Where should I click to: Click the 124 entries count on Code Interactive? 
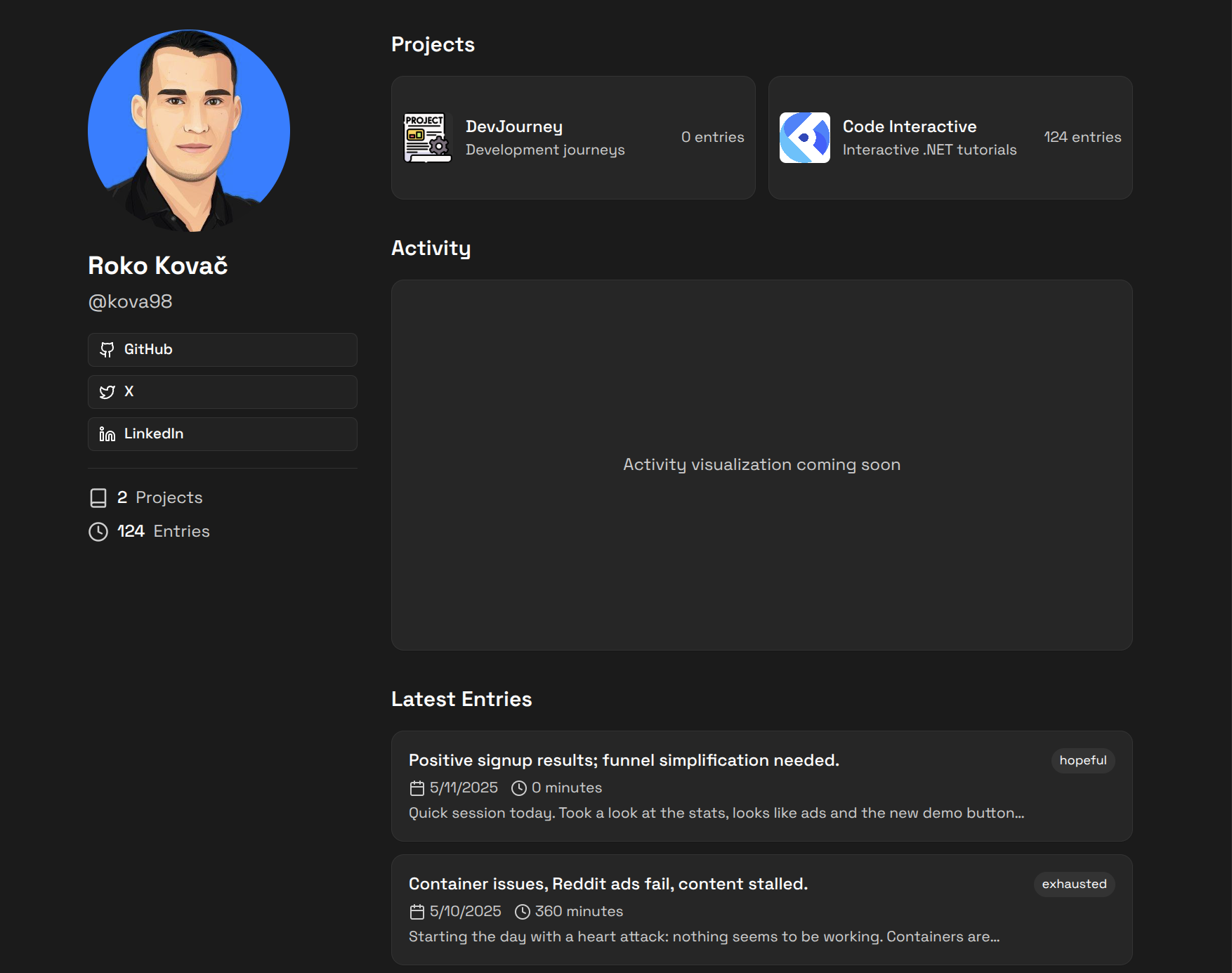click(1082, 137)
